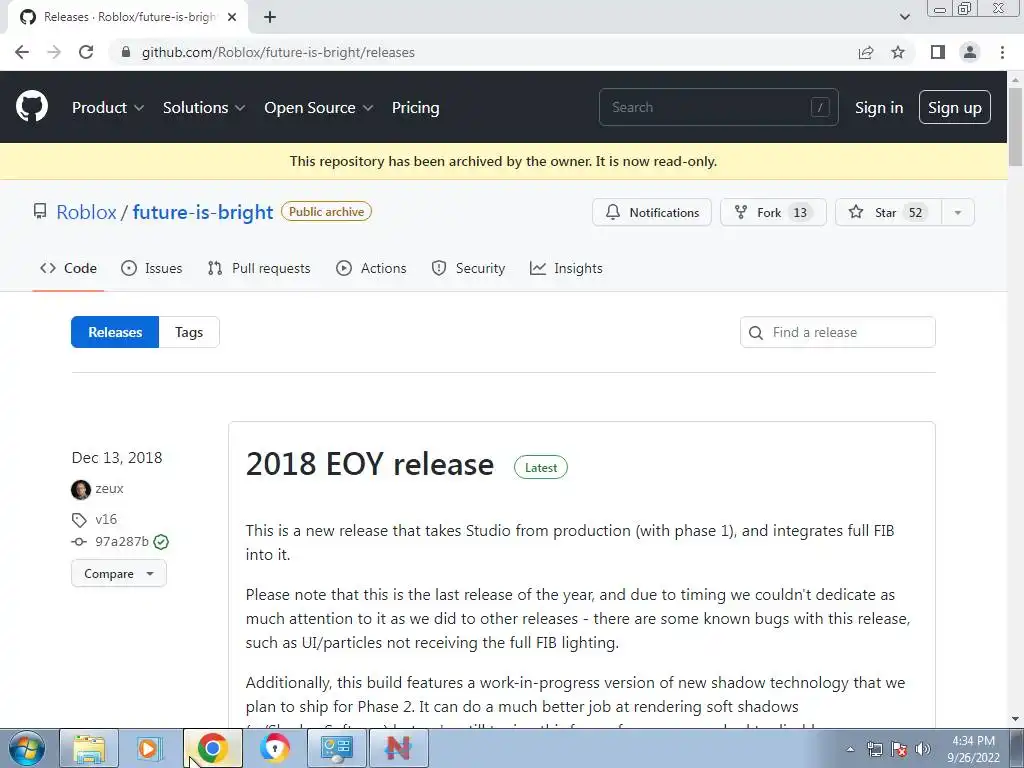This screenshot has height=768, width=1024.
Task: Click the forward navigation arrow
Action: click(54, 52)
